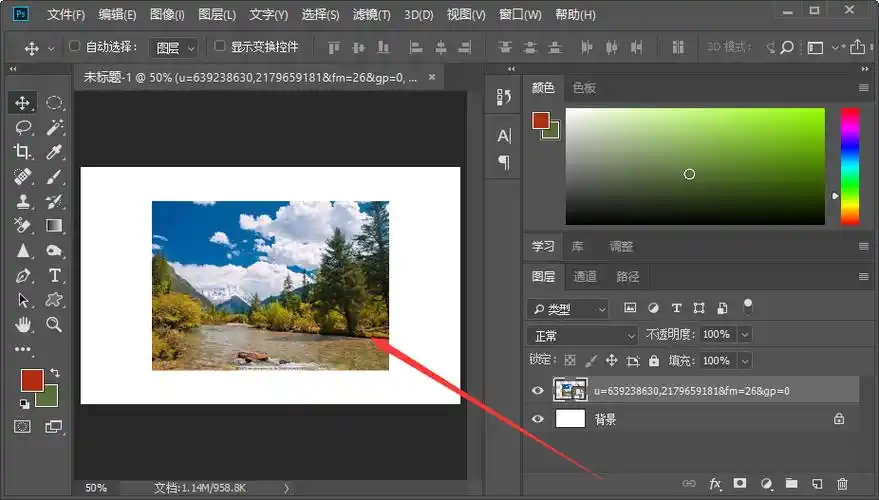
Task: Select the Magic Wand tool
Action: (54, 127)
